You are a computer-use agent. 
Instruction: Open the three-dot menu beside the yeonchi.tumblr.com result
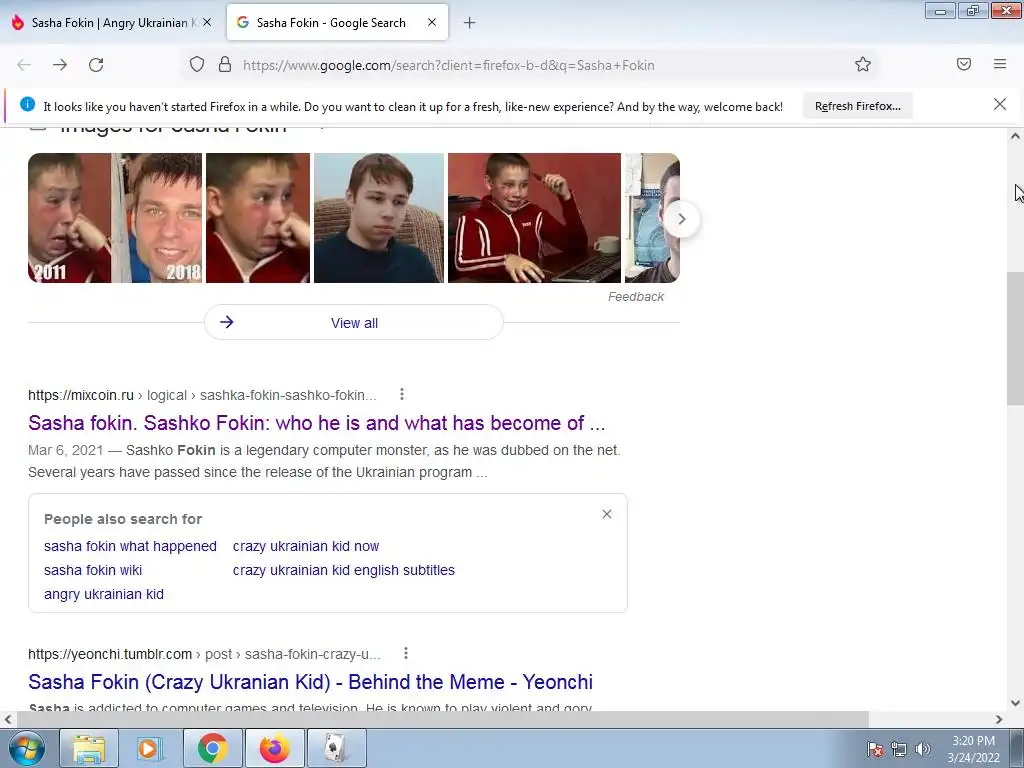pyautogui.click(x=406, y=653)
